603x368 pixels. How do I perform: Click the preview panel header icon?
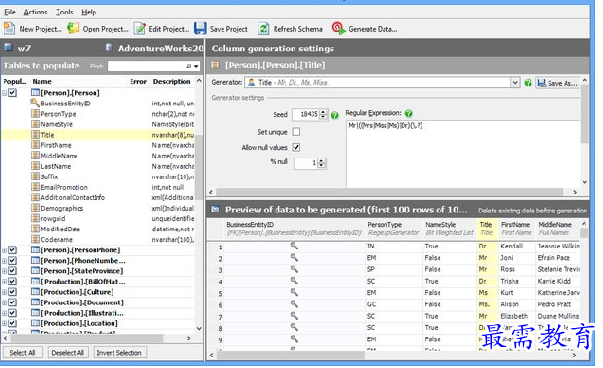pyautogui.click(x=215, y=209)
